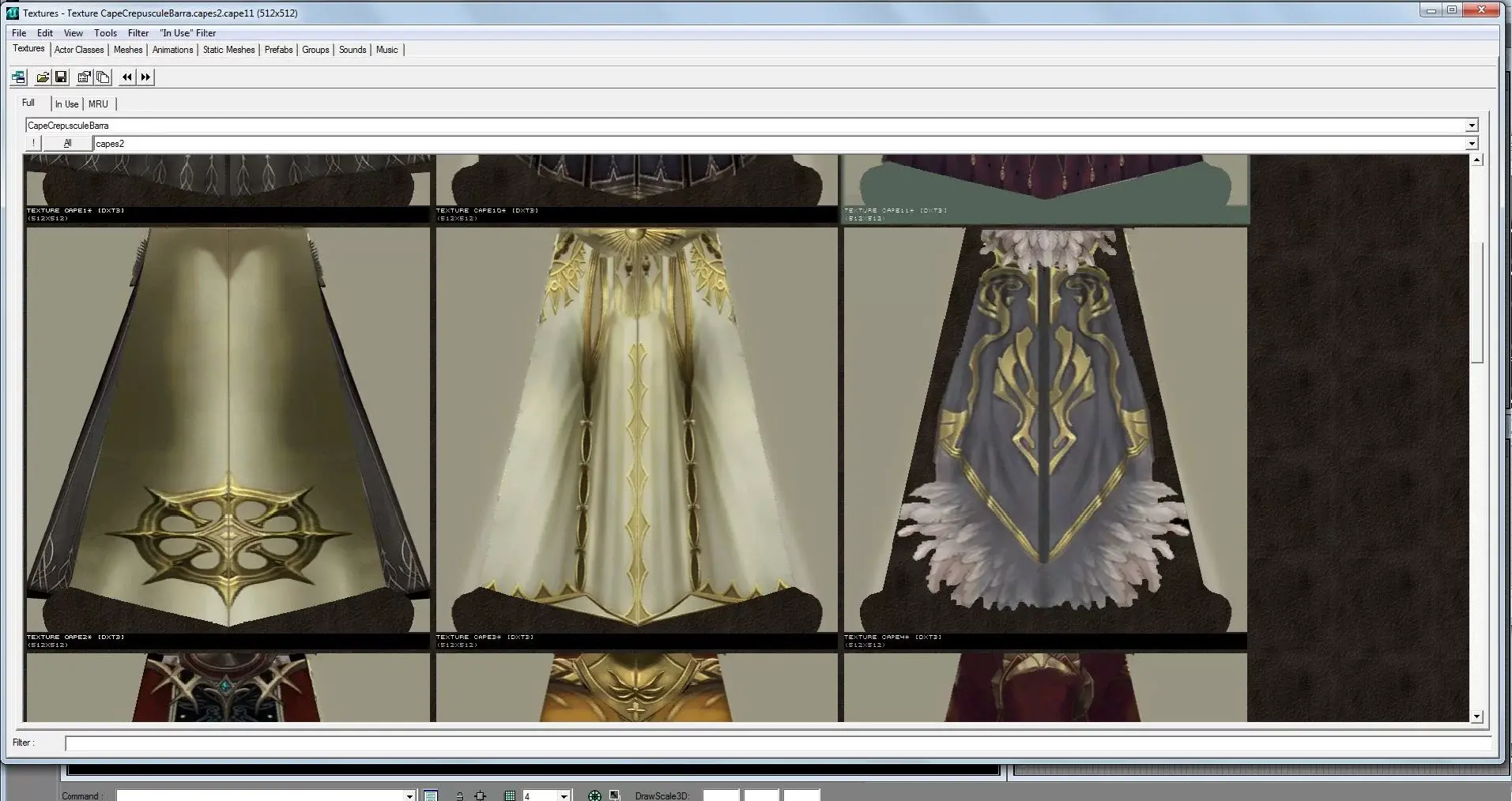Toggle the rotation grid icon

point(595,795)
